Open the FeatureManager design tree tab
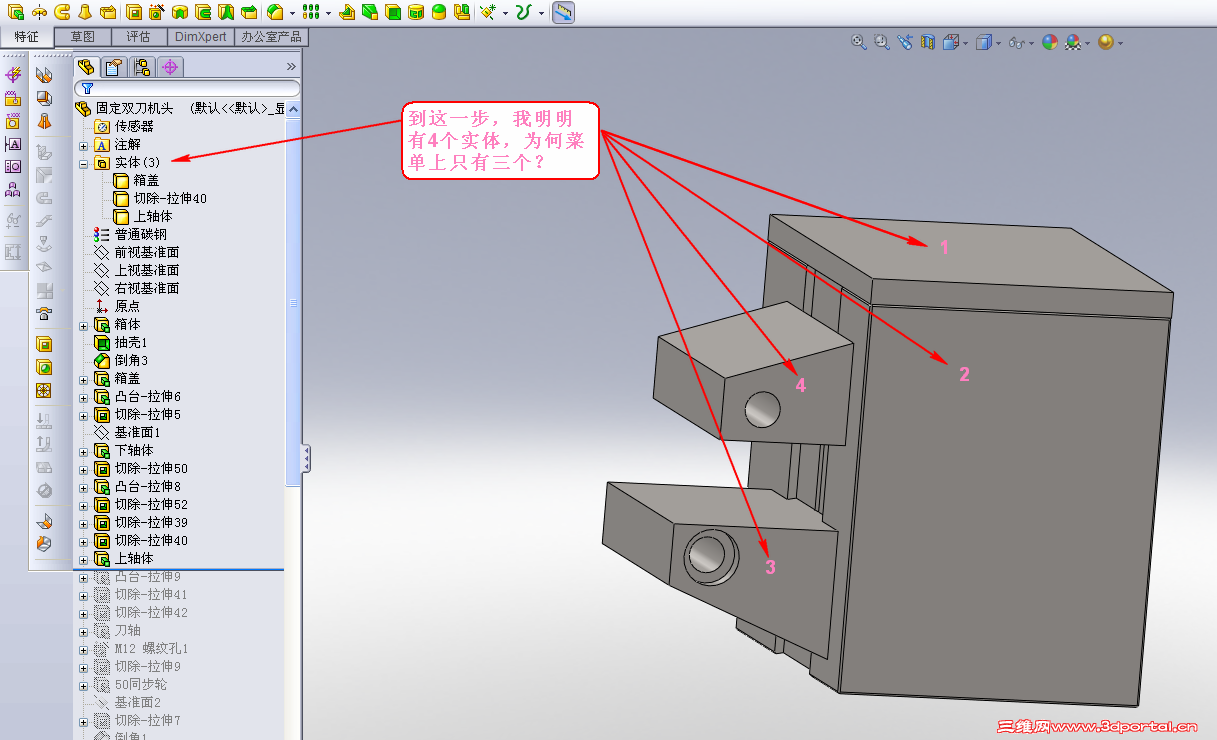 (x=86, y=67)
